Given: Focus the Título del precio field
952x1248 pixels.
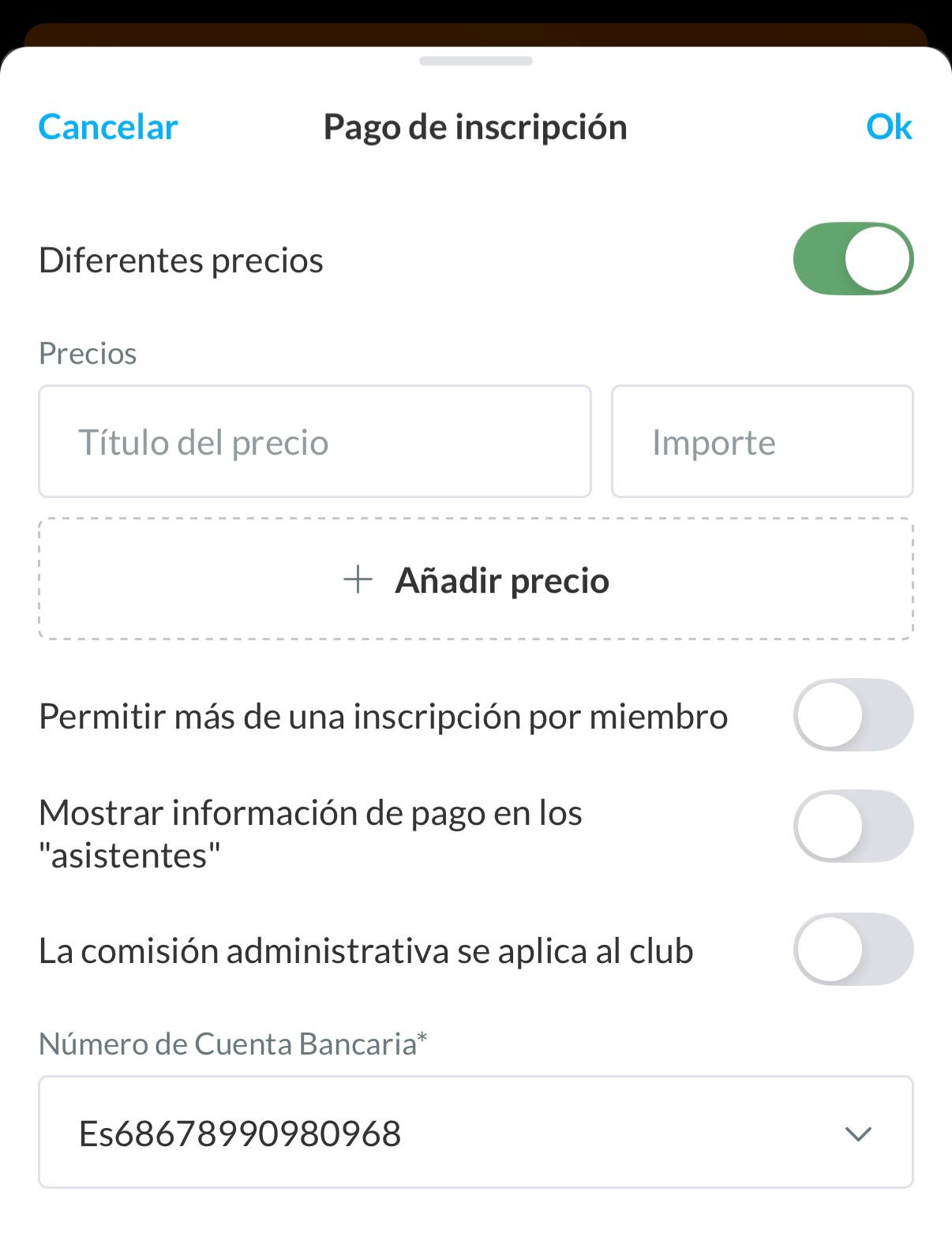Looking at the screenshot, I should 314,442.
